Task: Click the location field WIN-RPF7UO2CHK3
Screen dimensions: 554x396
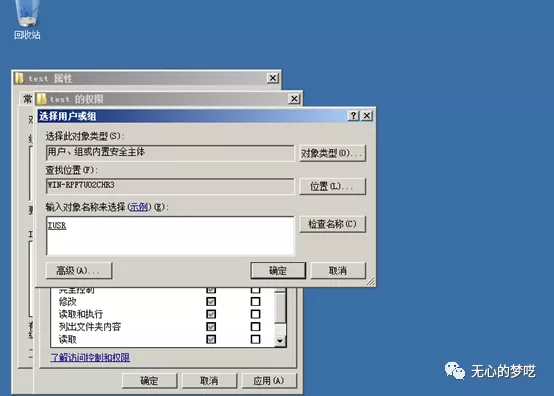Action: tap(170, 186)
